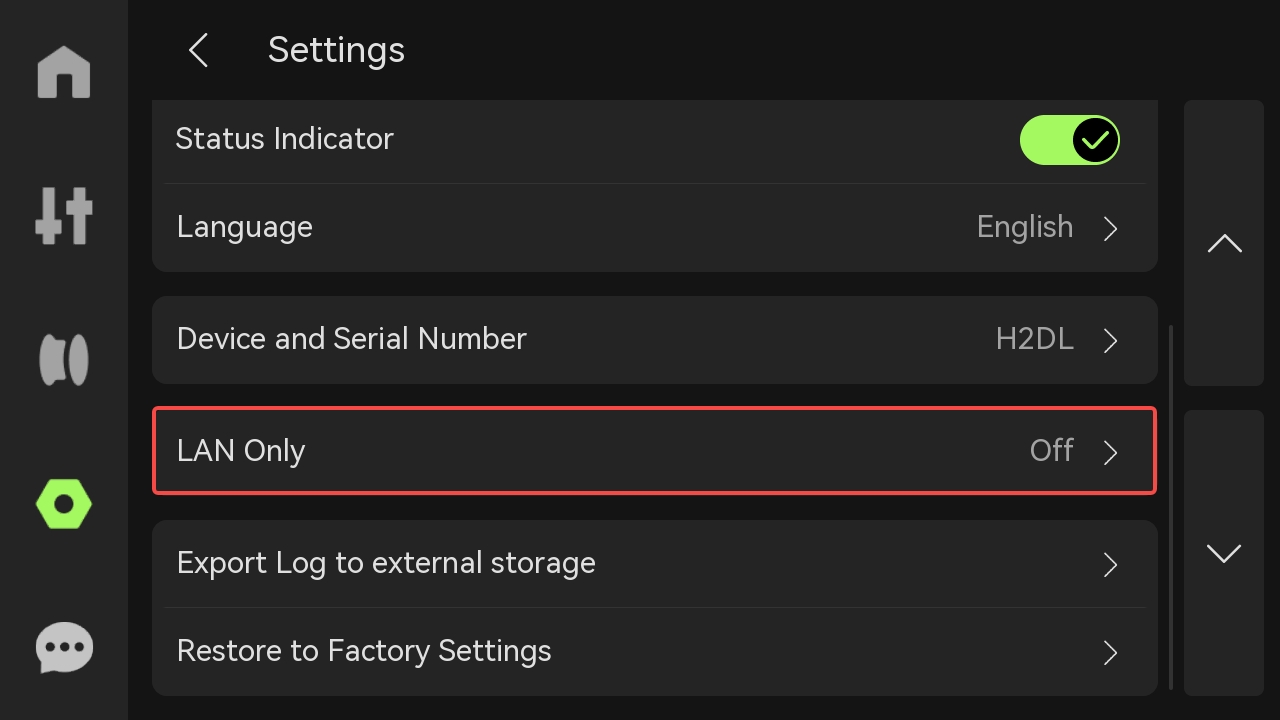The image size is (1280, 720).
Task: Click the Status Indicator label text
Action: point(285,139)
